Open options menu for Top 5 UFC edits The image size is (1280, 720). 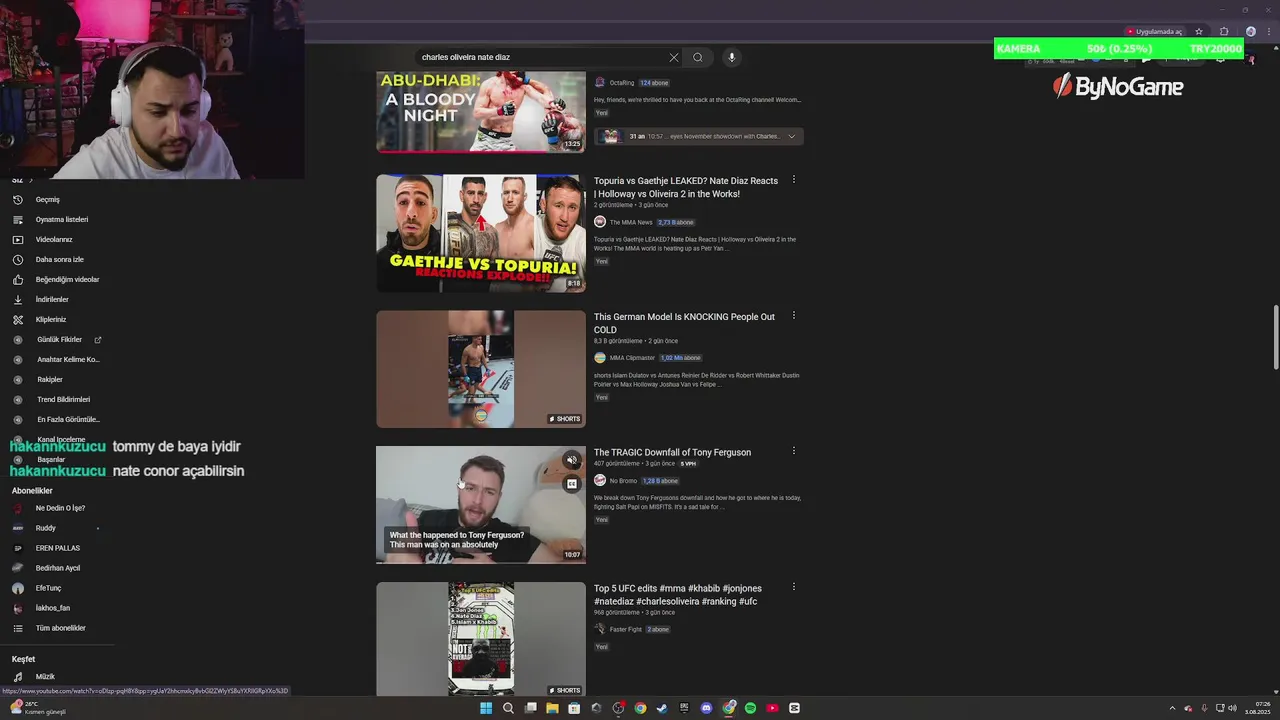794,587
